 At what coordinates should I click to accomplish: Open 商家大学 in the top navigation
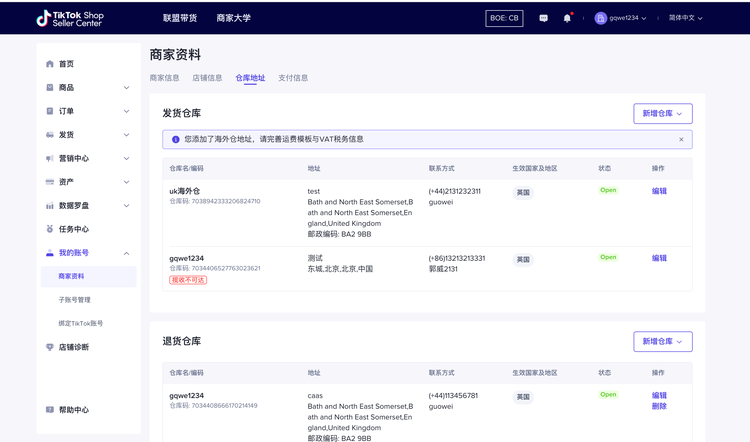233,18
